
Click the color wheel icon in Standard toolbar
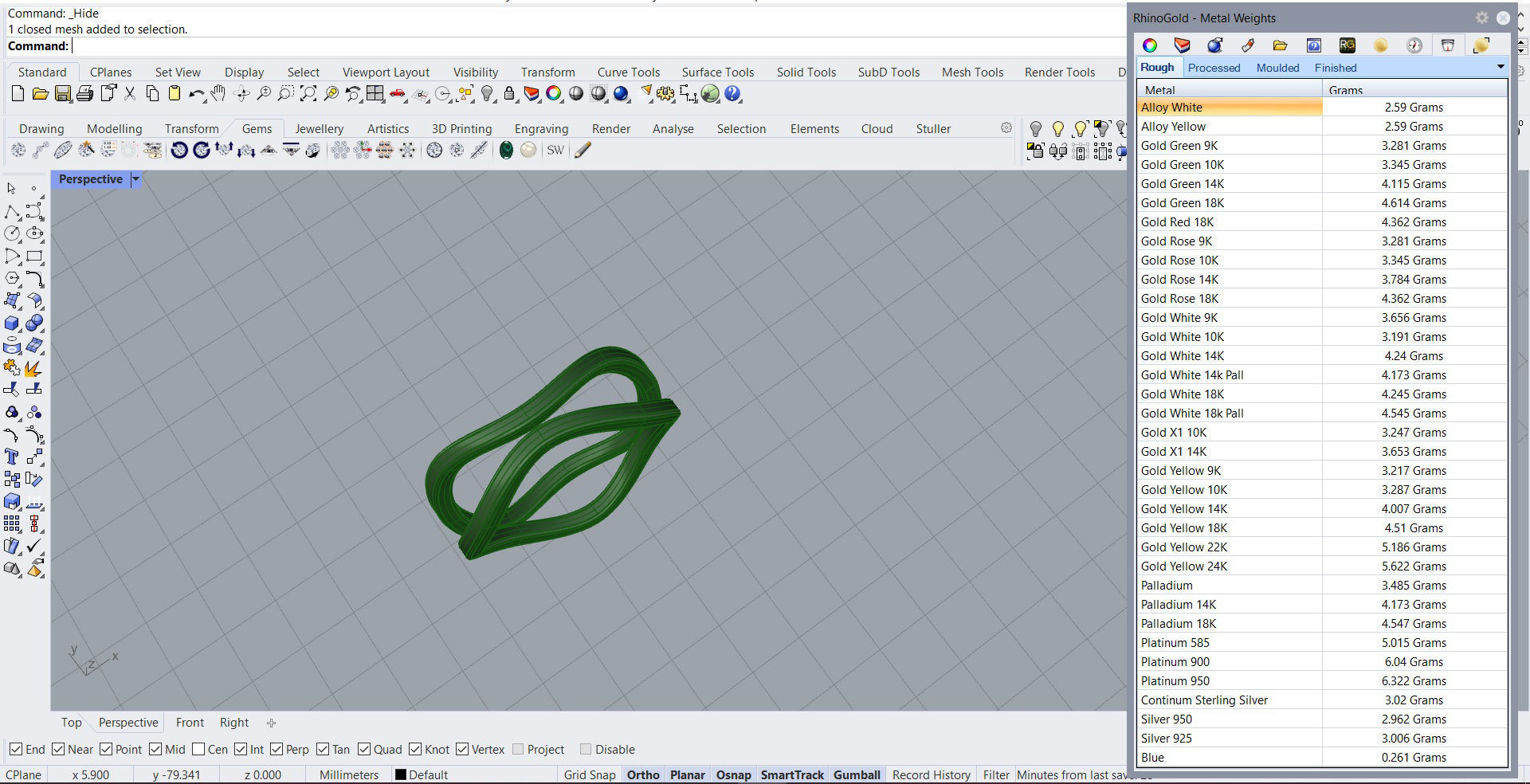(x=553, y=94)
